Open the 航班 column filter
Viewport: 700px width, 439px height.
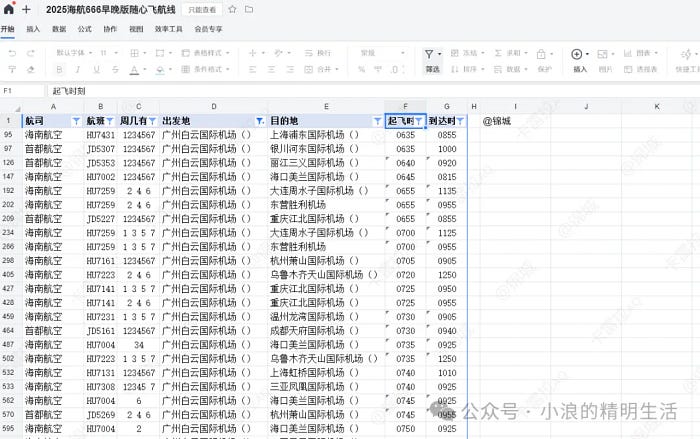pos(110,121)
